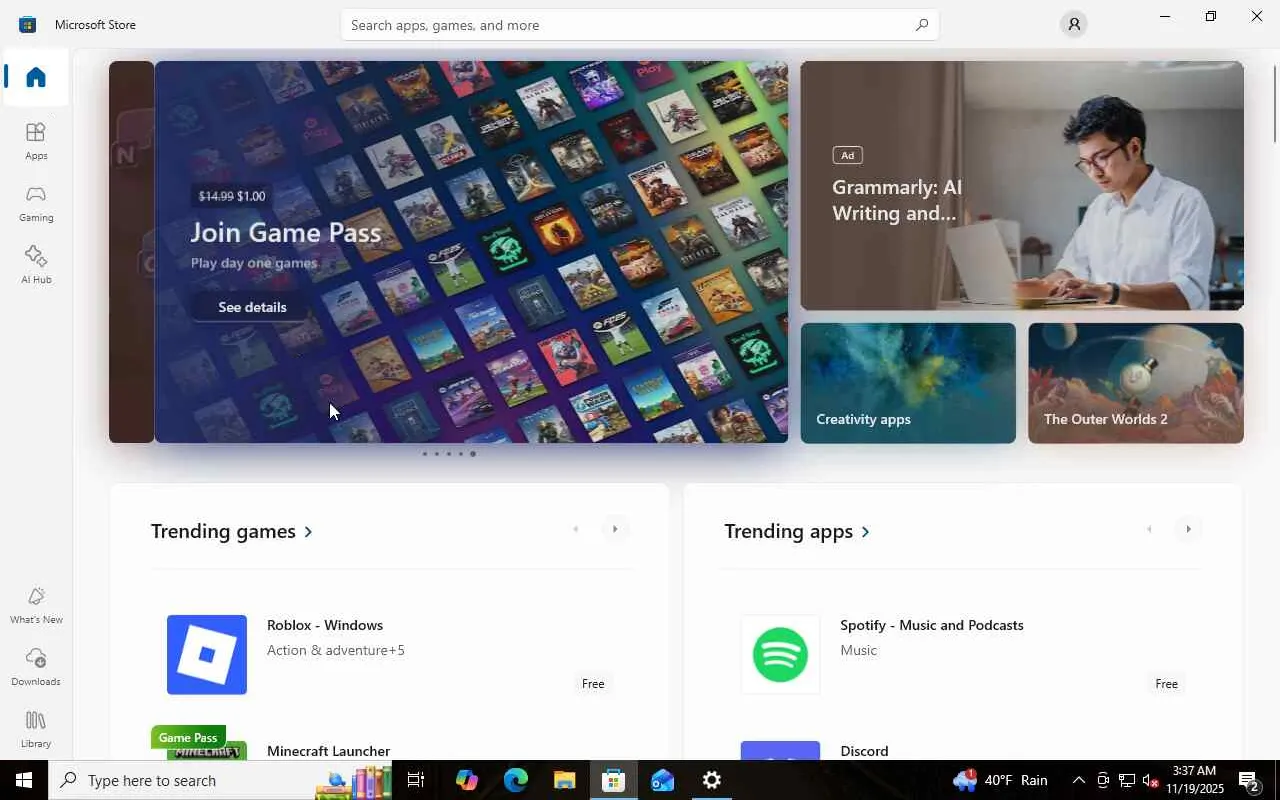The width and height of the screenshot is (1280, 800).
Task: Select the first dot of the banner carousel
Action: 425,454
